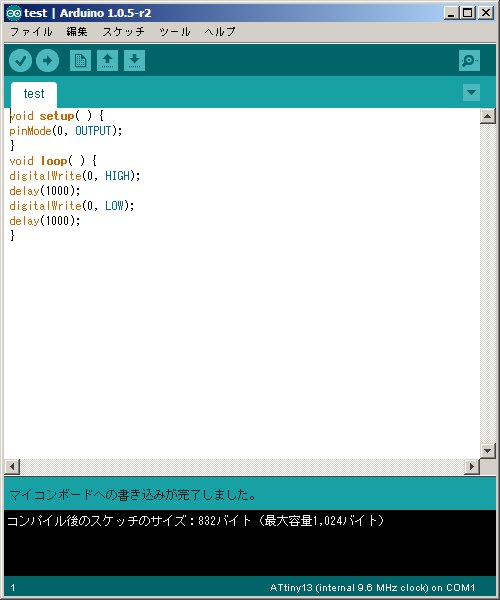Click the Verify checkmark button
Image resolution: width=500 pixels, height=600 pixels.
coord(20,60)
